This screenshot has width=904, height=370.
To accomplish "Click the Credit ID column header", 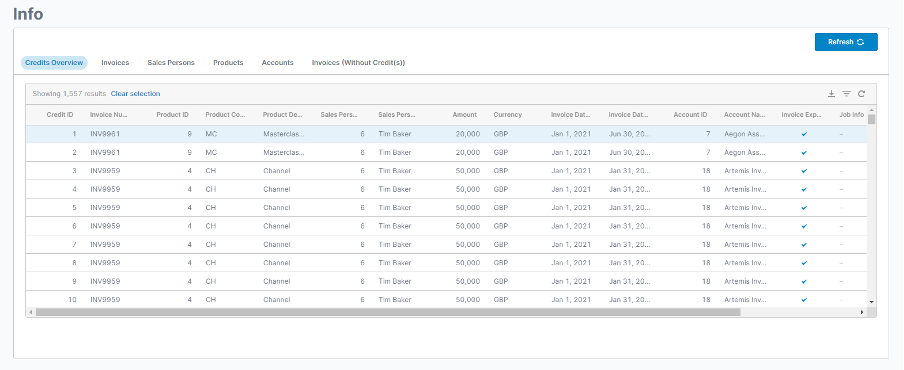I will (x=60, y=115).
